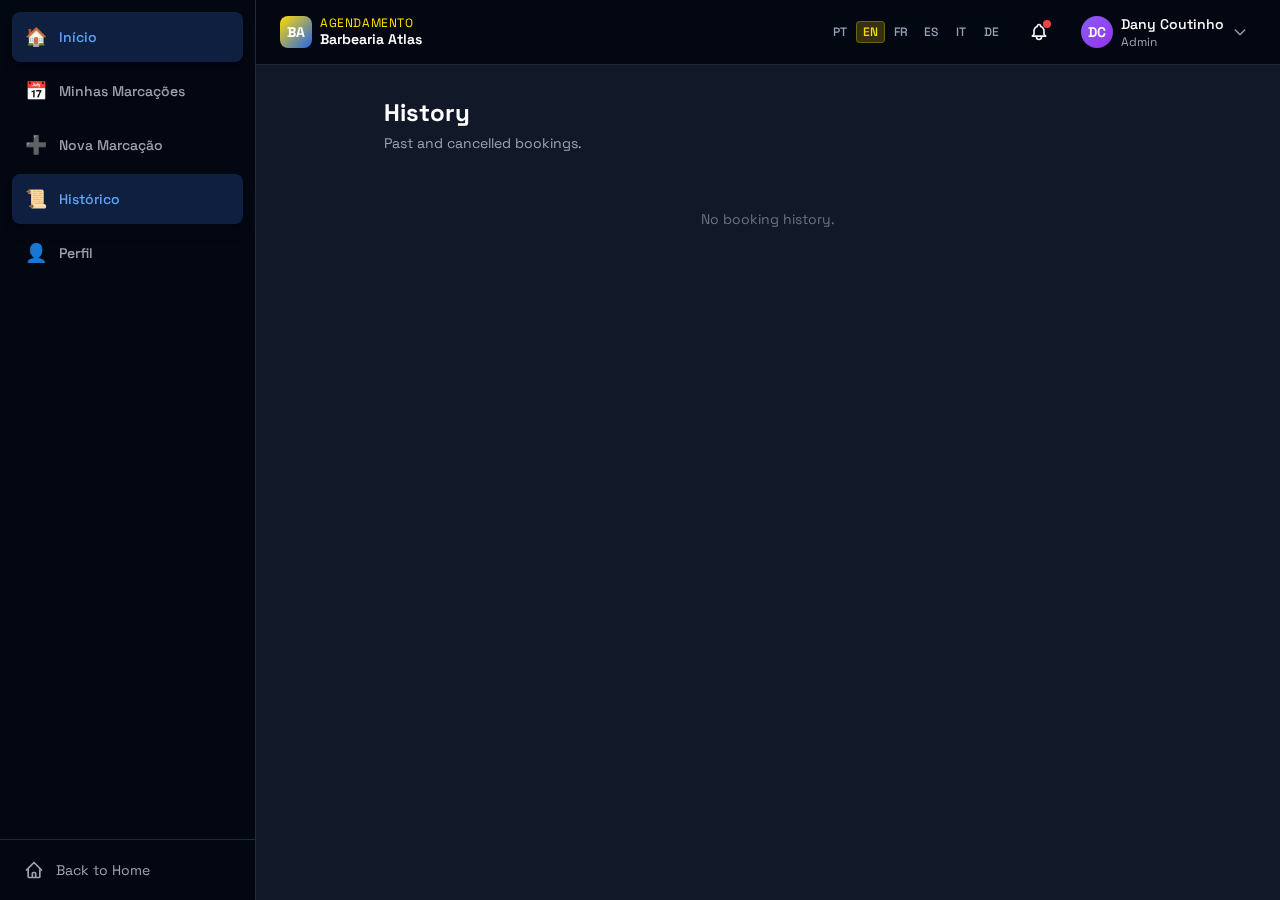Switch language to PT
The width and height of the screenshot is (1280, 900).
click(x=840, y=32)
